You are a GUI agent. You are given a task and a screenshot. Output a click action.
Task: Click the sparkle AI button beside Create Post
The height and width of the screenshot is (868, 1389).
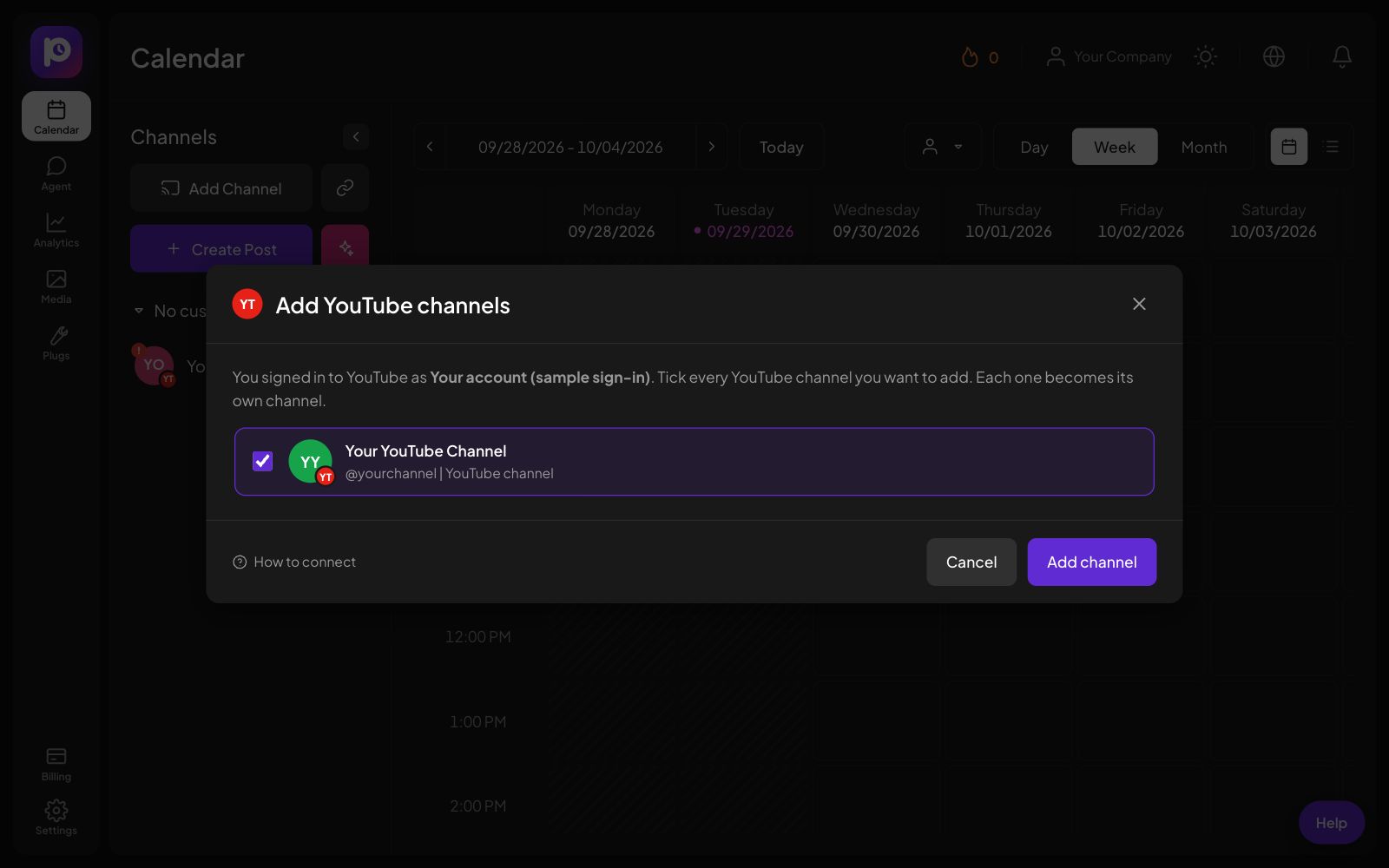coord(345,249)
